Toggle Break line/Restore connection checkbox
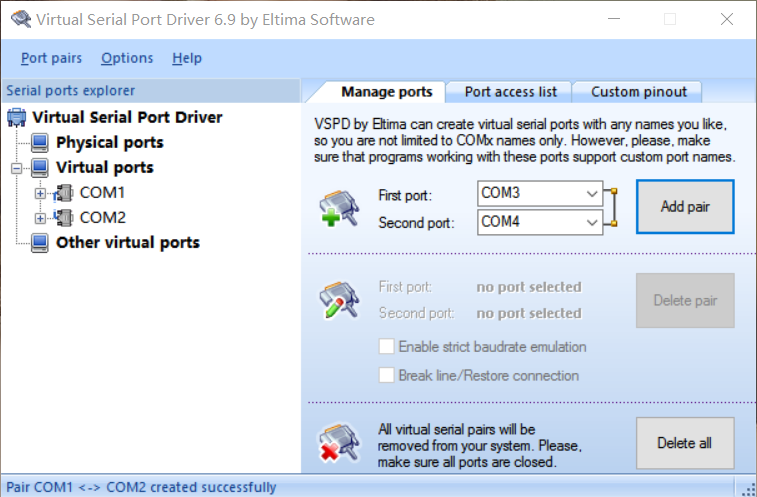This screenshot has height=497, width=757. pyautogui.click(x=386, y=375)
